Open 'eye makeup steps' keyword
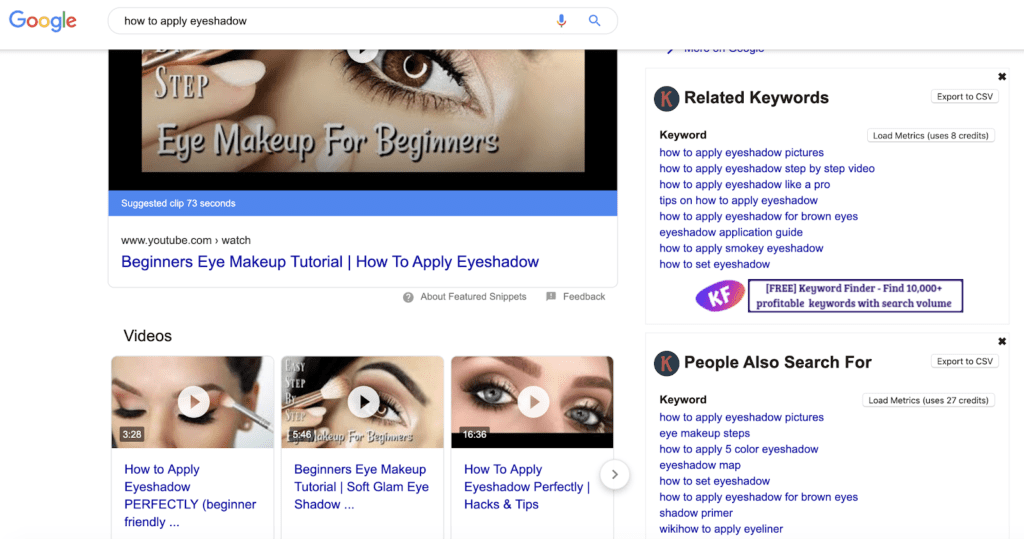 click(704, 433)
